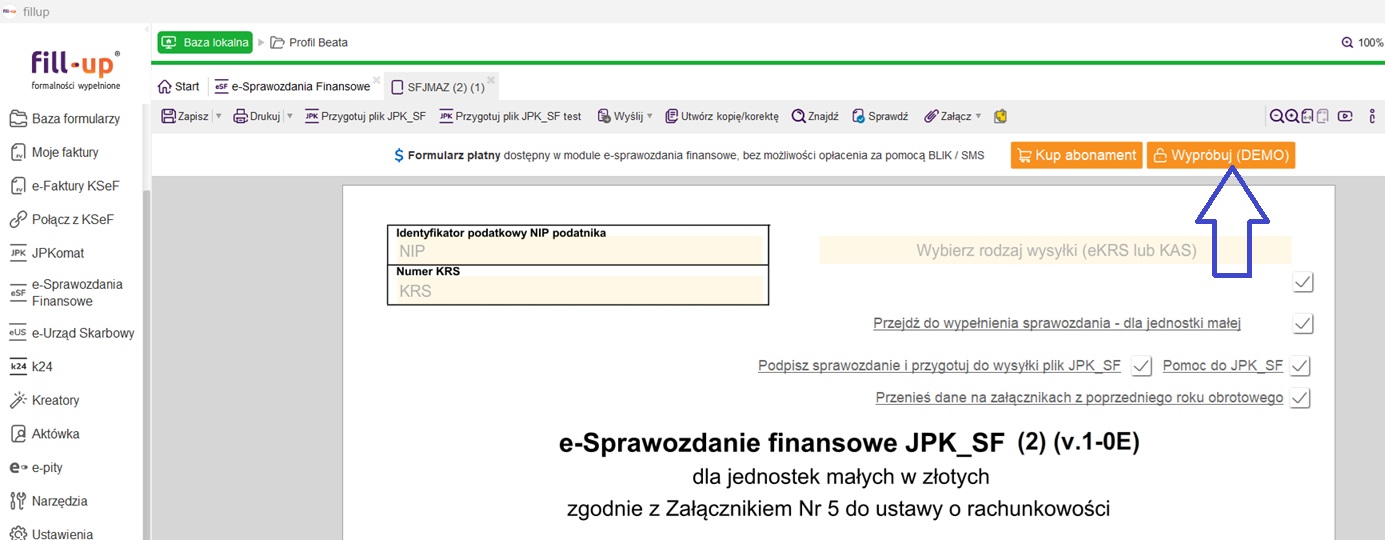Expand the Załącz dropdown arrow

[x=978, y=116]
